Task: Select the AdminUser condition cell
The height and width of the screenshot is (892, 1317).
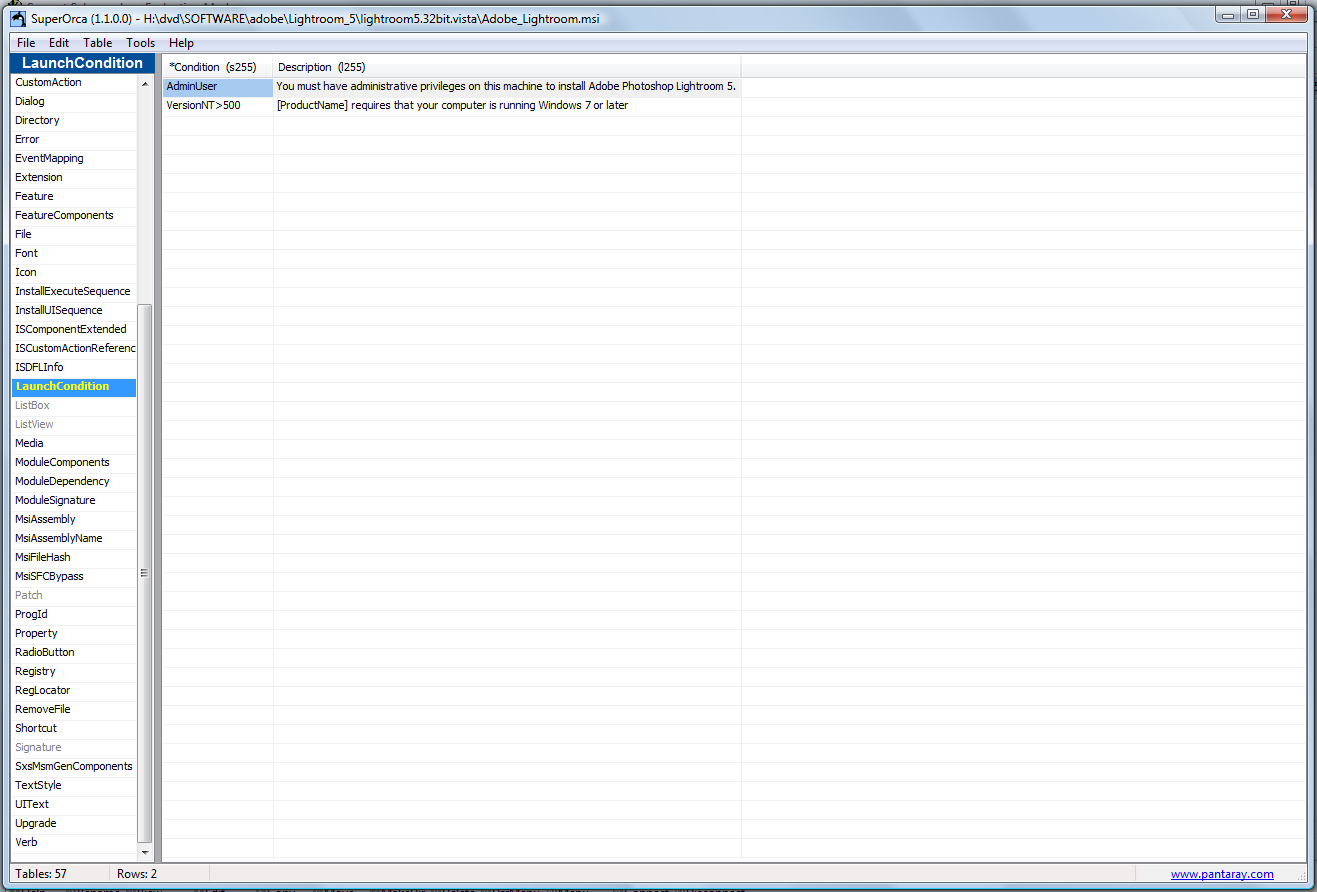Action: point(218,87)
